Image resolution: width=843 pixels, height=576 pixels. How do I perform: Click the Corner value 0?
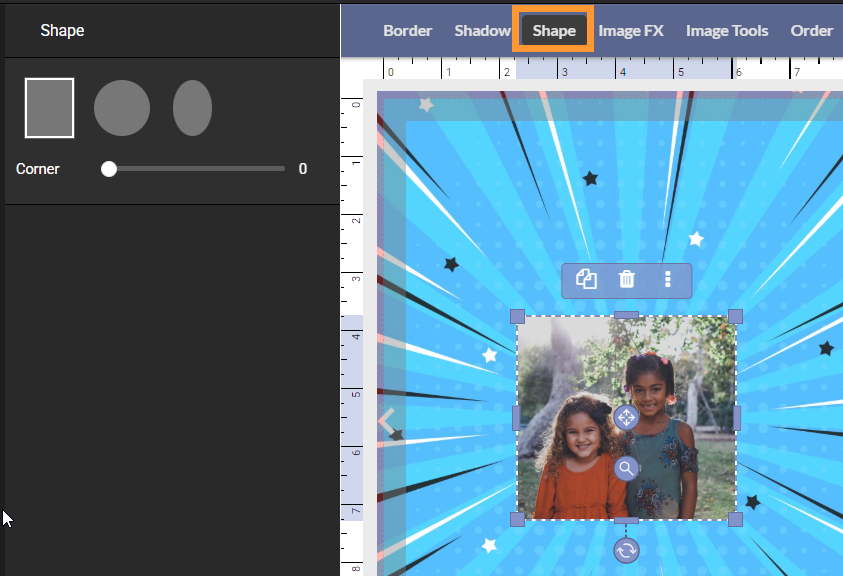tap(303, 169)
